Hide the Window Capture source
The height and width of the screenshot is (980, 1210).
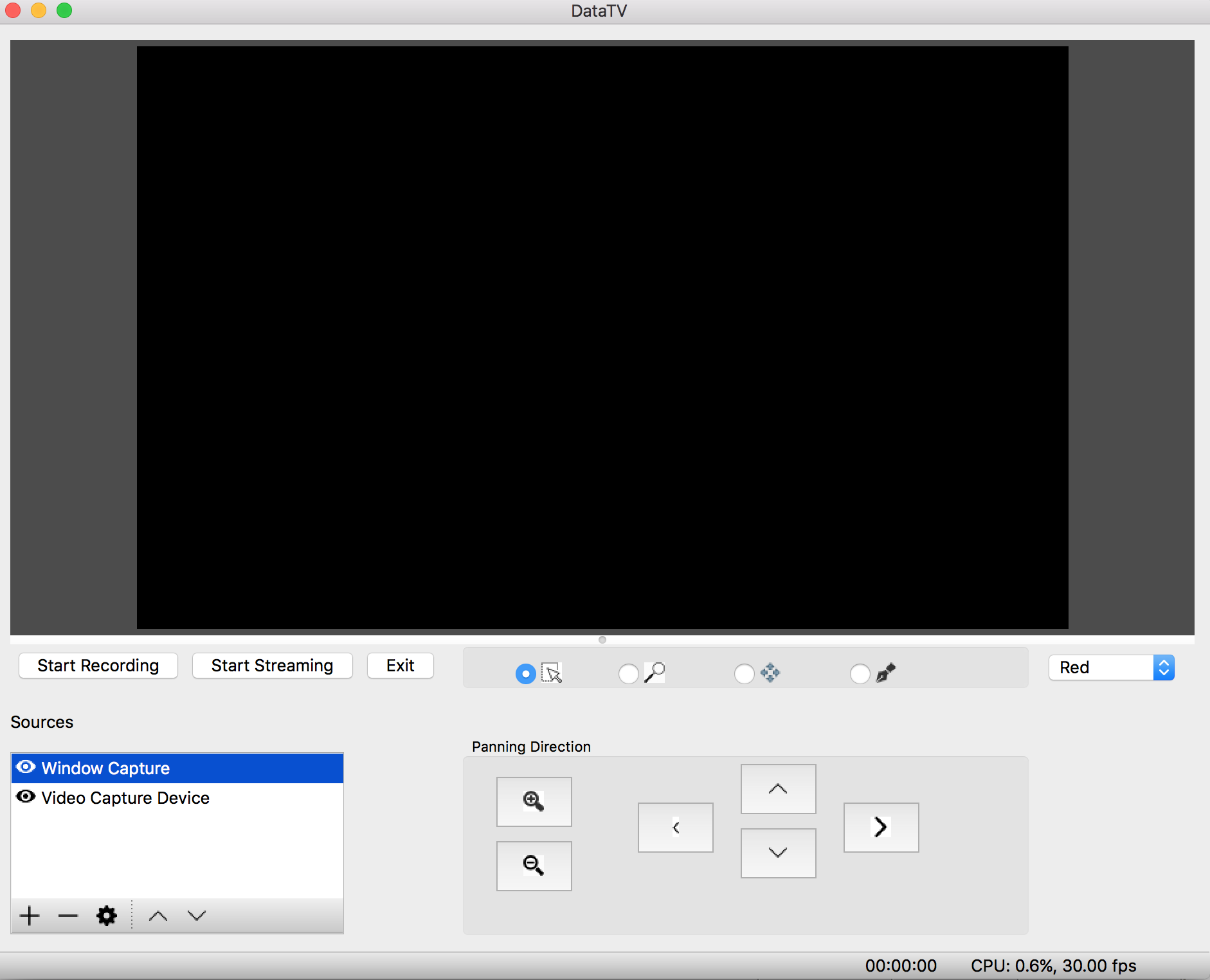[26, 767]
